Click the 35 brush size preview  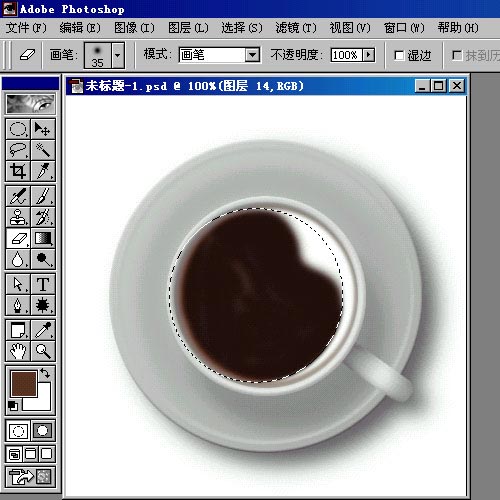98,55
